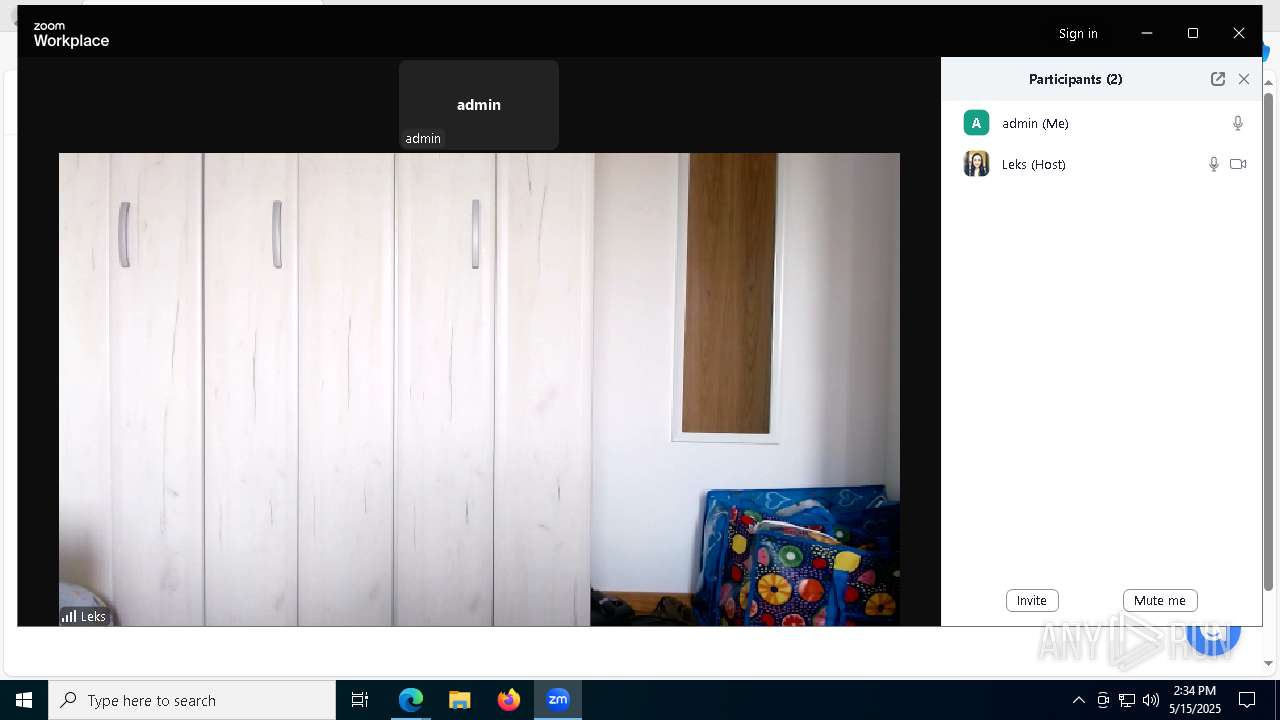Close the Participants panel
This screenshot has height=720, width=1280.
[x=1244, y=79]
